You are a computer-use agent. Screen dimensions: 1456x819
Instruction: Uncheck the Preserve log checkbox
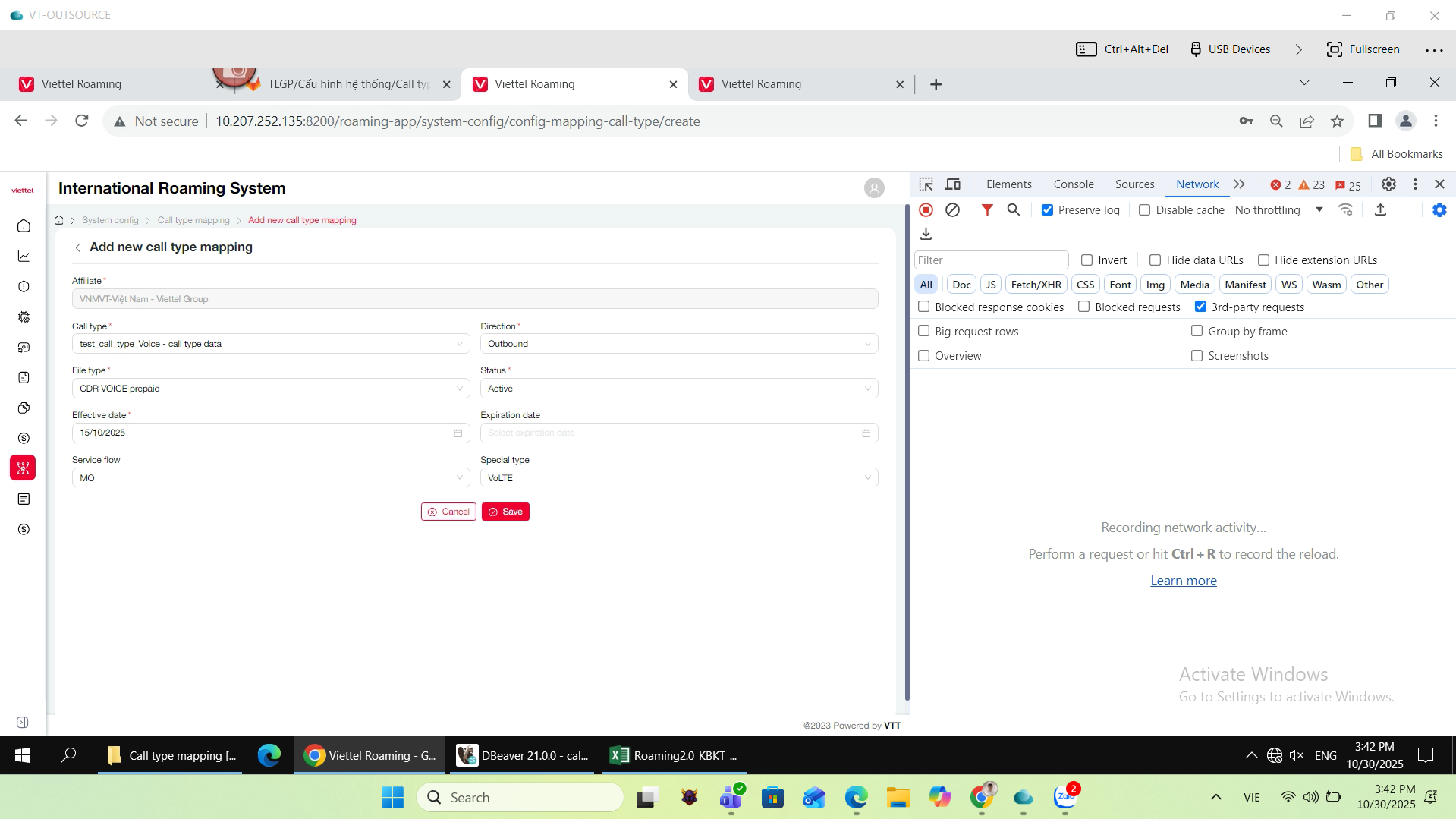[1047, 210]
